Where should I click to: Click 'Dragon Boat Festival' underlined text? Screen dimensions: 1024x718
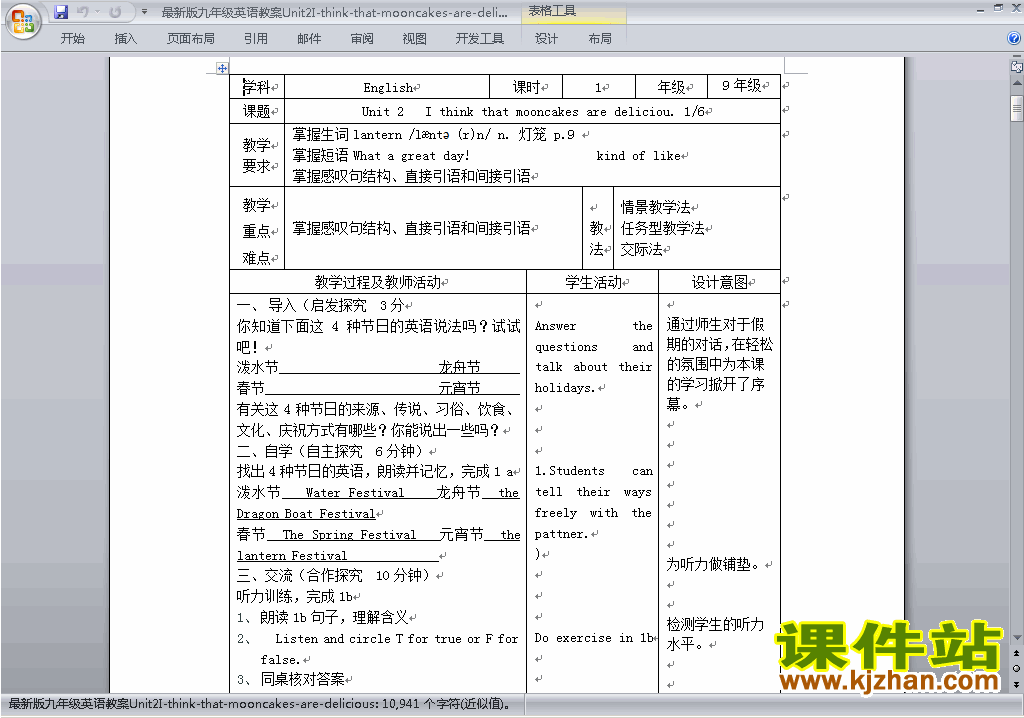pos(306,514)
